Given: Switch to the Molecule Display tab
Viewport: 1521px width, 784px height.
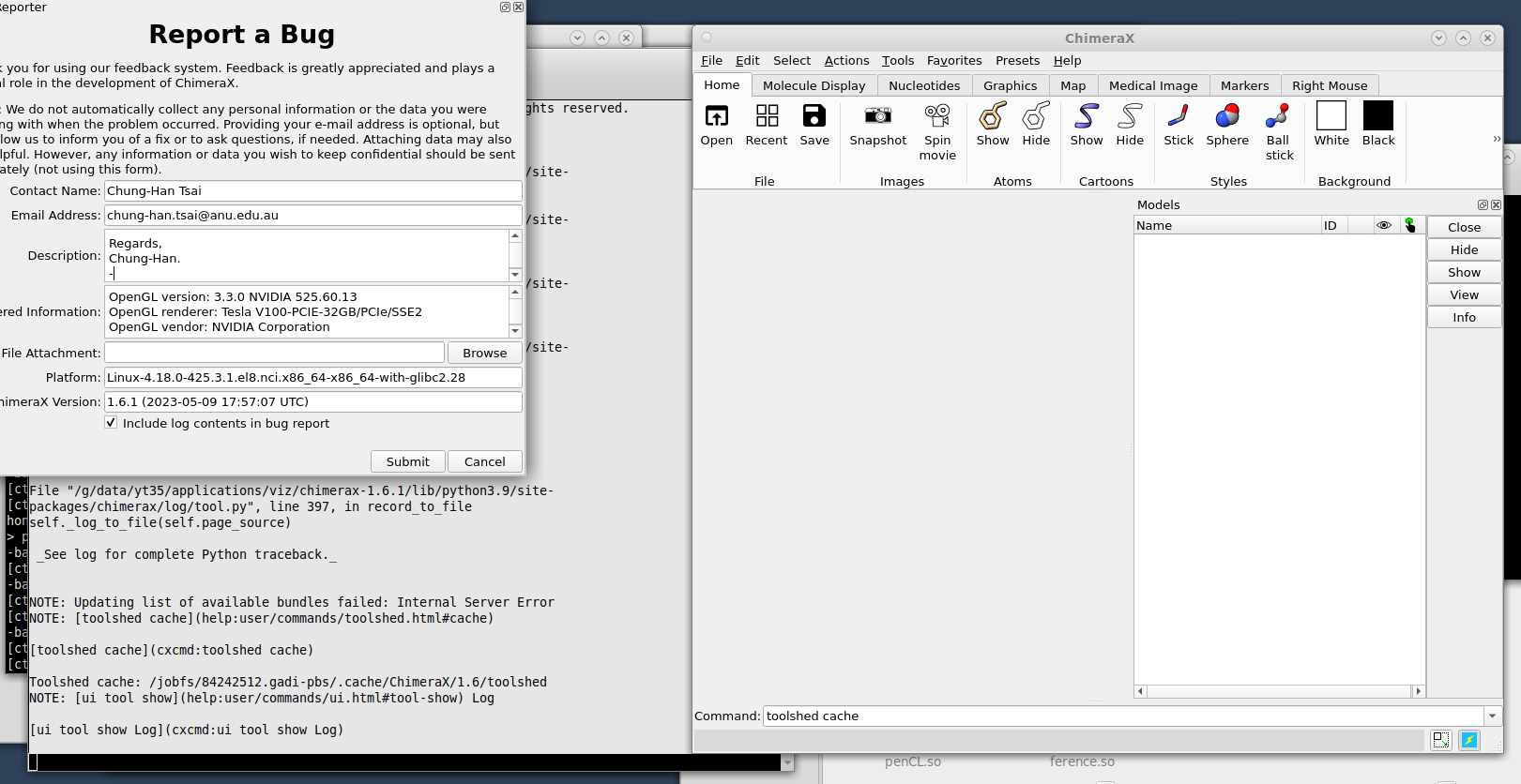Looking at the screenshot, I should (x=814, y=85).
